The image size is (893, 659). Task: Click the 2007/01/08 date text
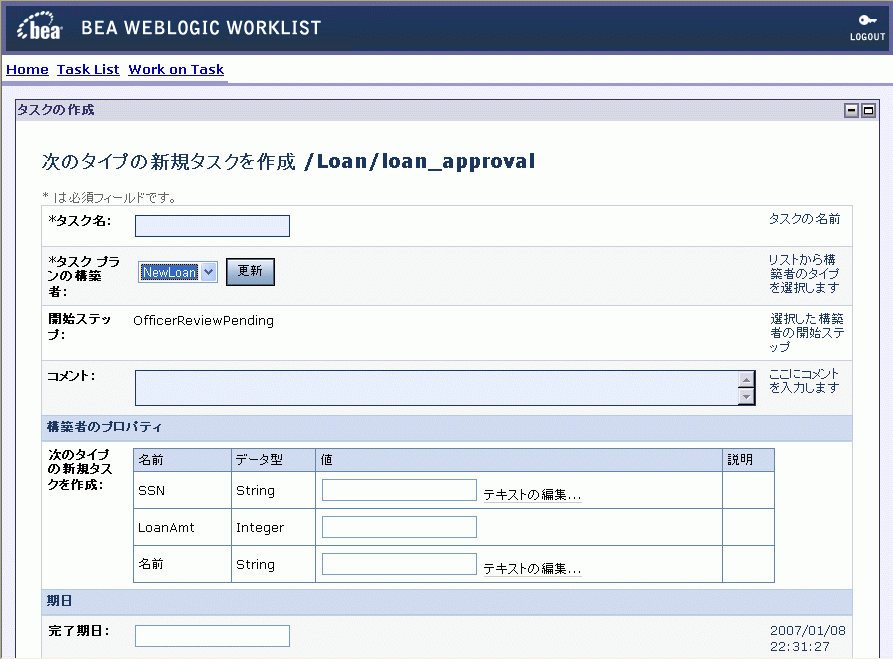click(808, 631)
